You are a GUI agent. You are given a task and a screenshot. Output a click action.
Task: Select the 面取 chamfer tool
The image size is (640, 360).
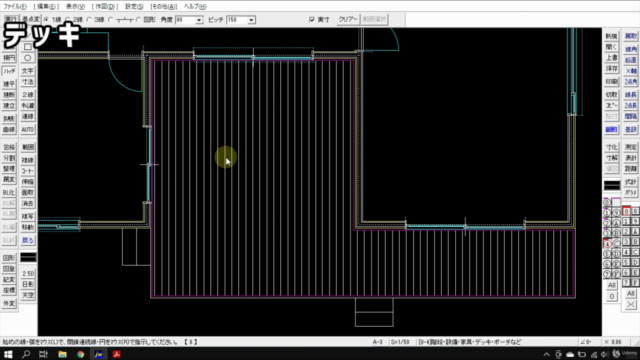coord(28,192)
